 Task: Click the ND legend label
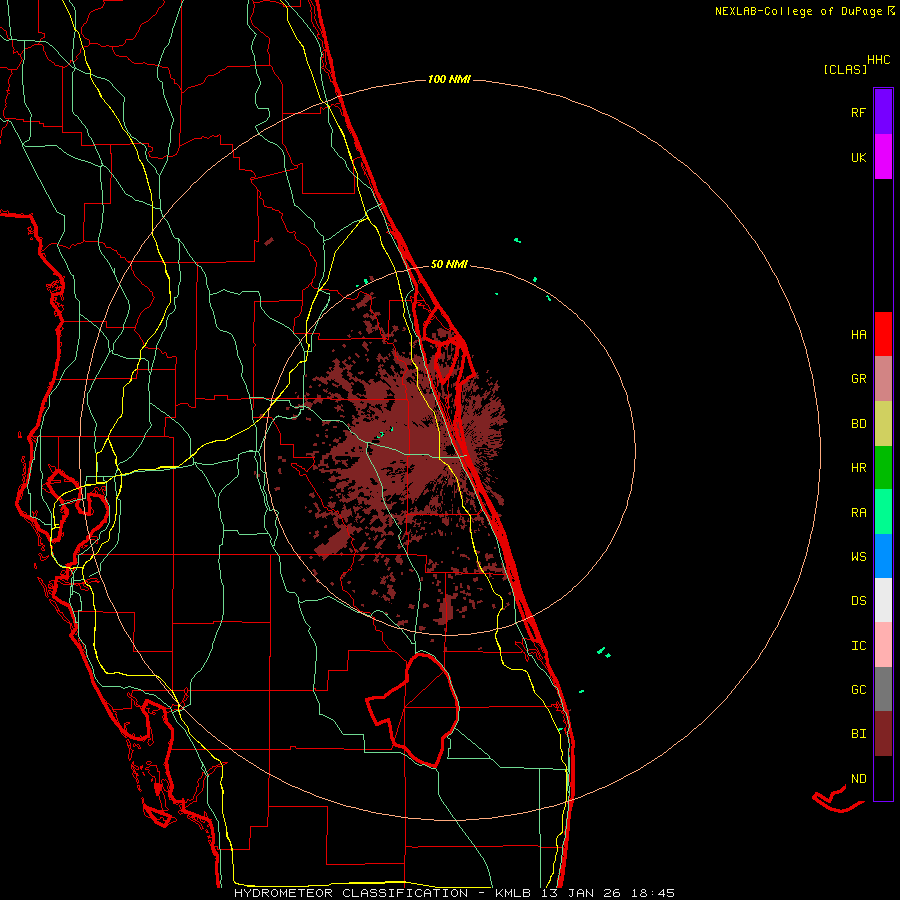point(858,779)
